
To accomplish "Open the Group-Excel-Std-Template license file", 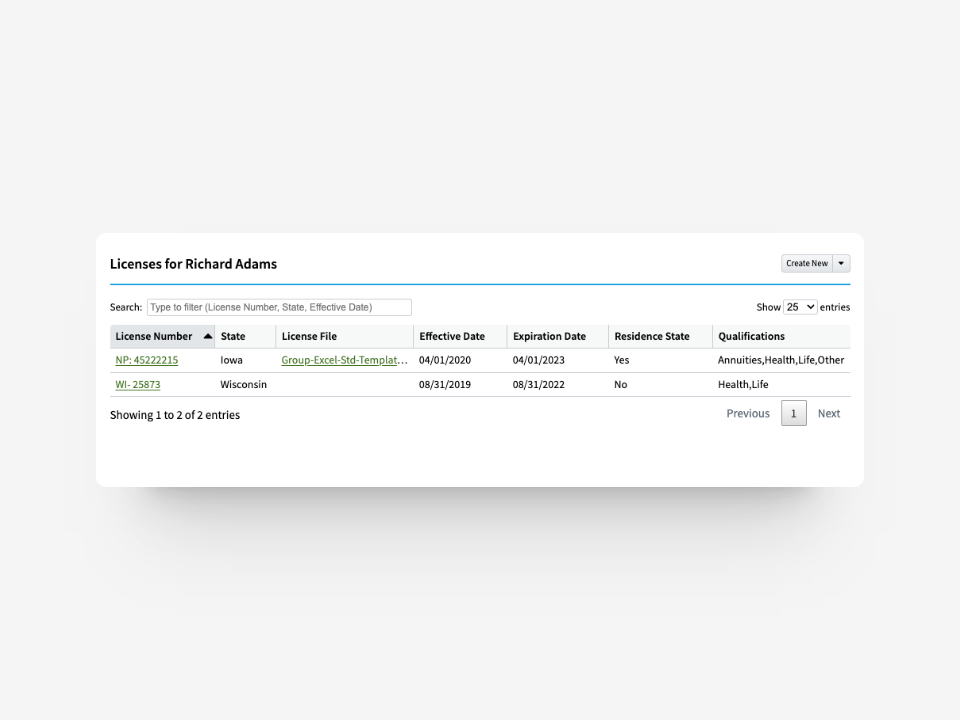I will 344,360.
